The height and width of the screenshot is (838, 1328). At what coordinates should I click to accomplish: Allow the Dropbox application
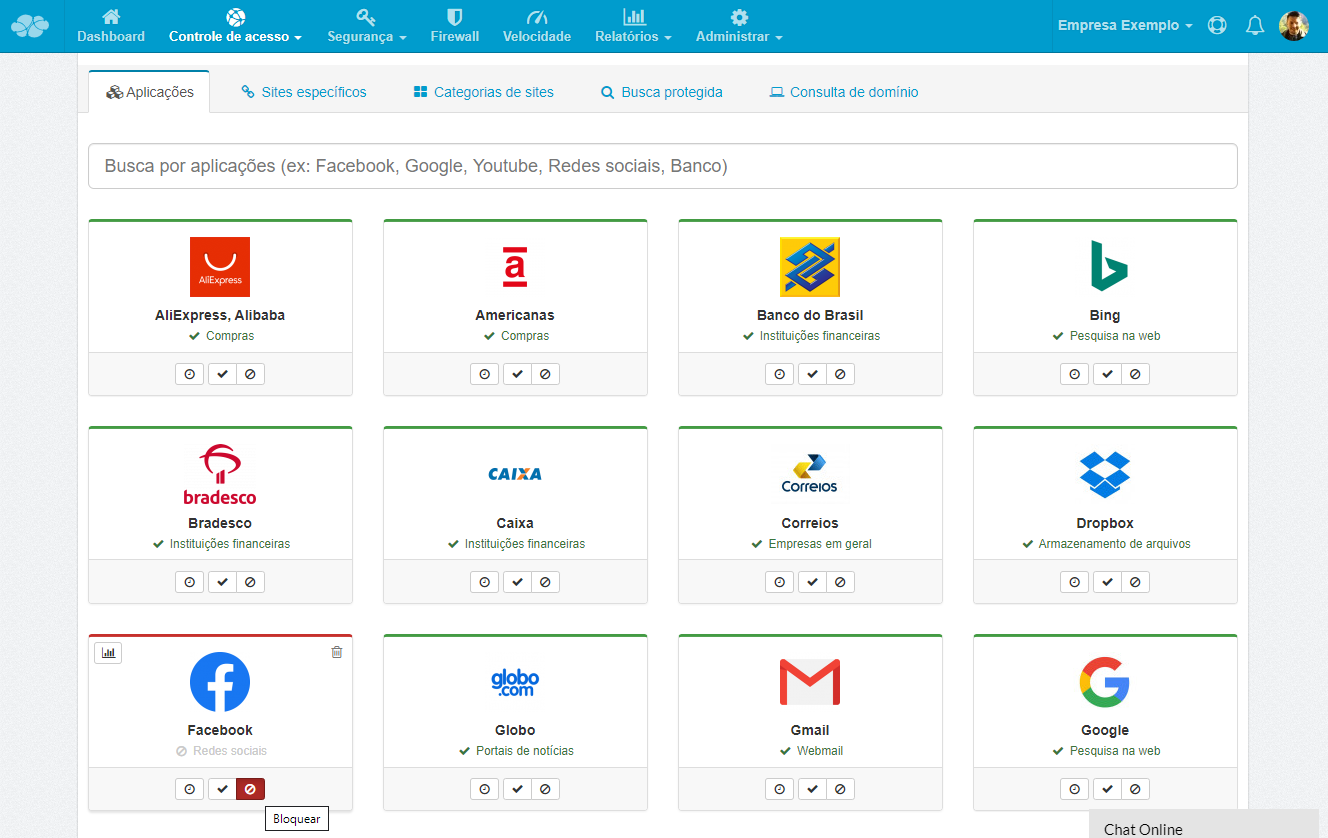point(1107,582)
